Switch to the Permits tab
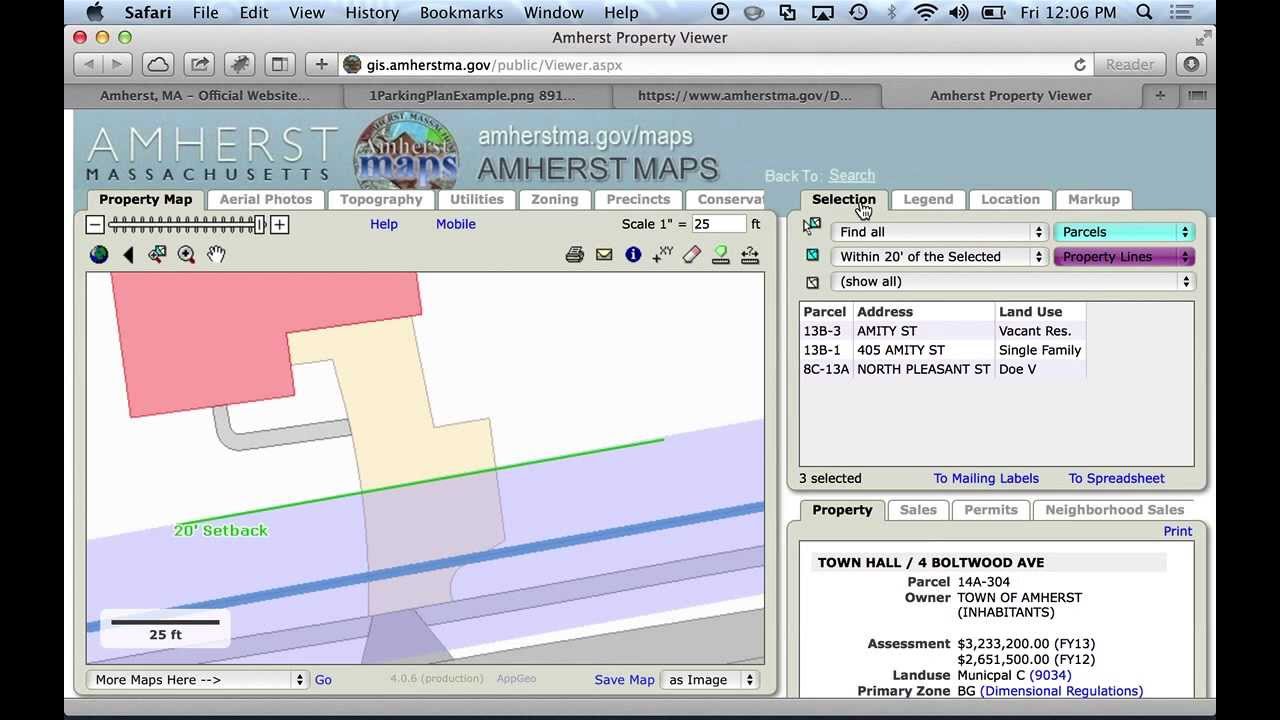This screenshot has height=720, width=1280. (x=991, y=510)
